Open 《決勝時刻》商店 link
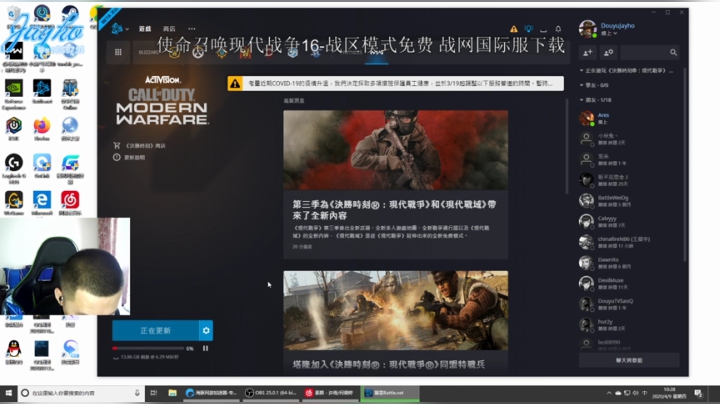Viewport: 720px width, 404px height. [140, 146]
